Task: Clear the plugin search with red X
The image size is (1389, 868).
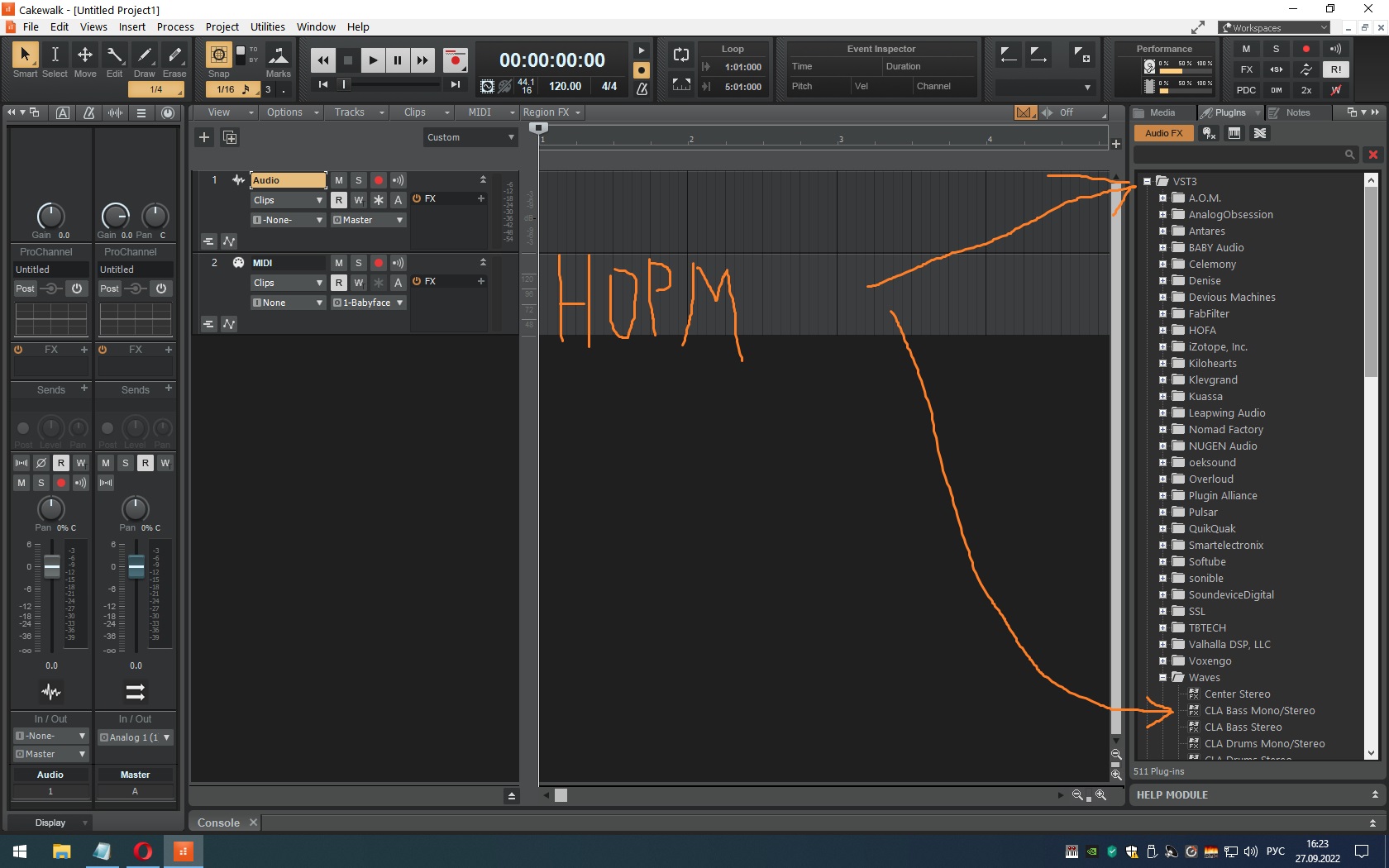Action: pyautogui.click(x=1373, y=155)
